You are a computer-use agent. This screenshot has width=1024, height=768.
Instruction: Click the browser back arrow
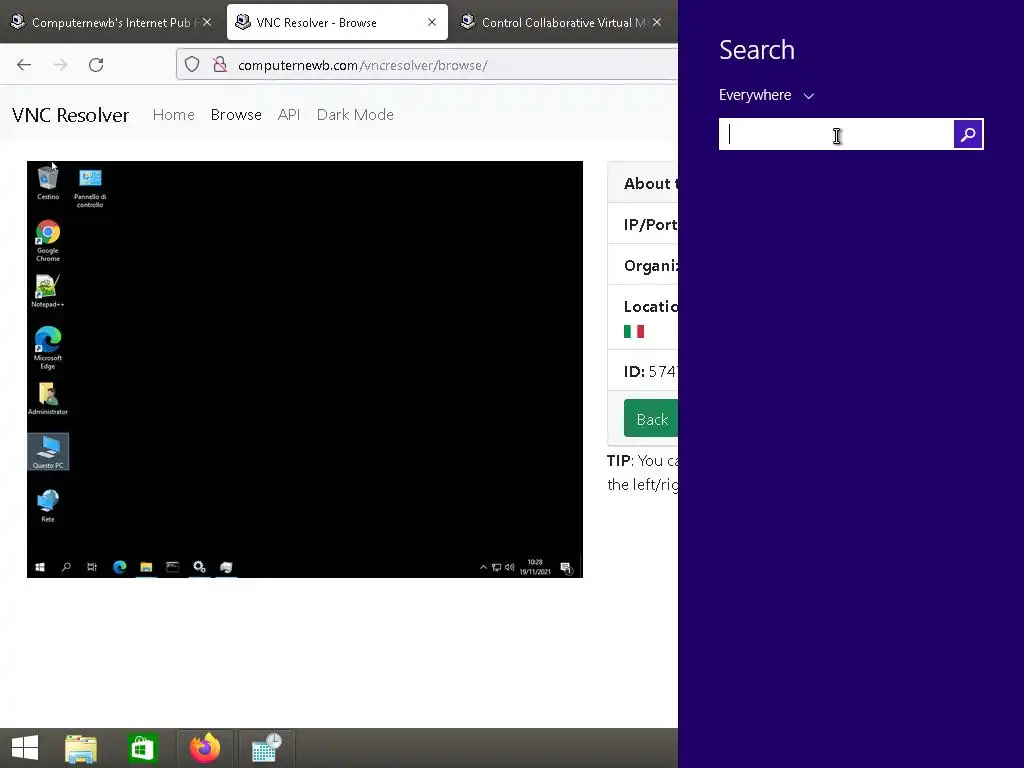[24, 65]
